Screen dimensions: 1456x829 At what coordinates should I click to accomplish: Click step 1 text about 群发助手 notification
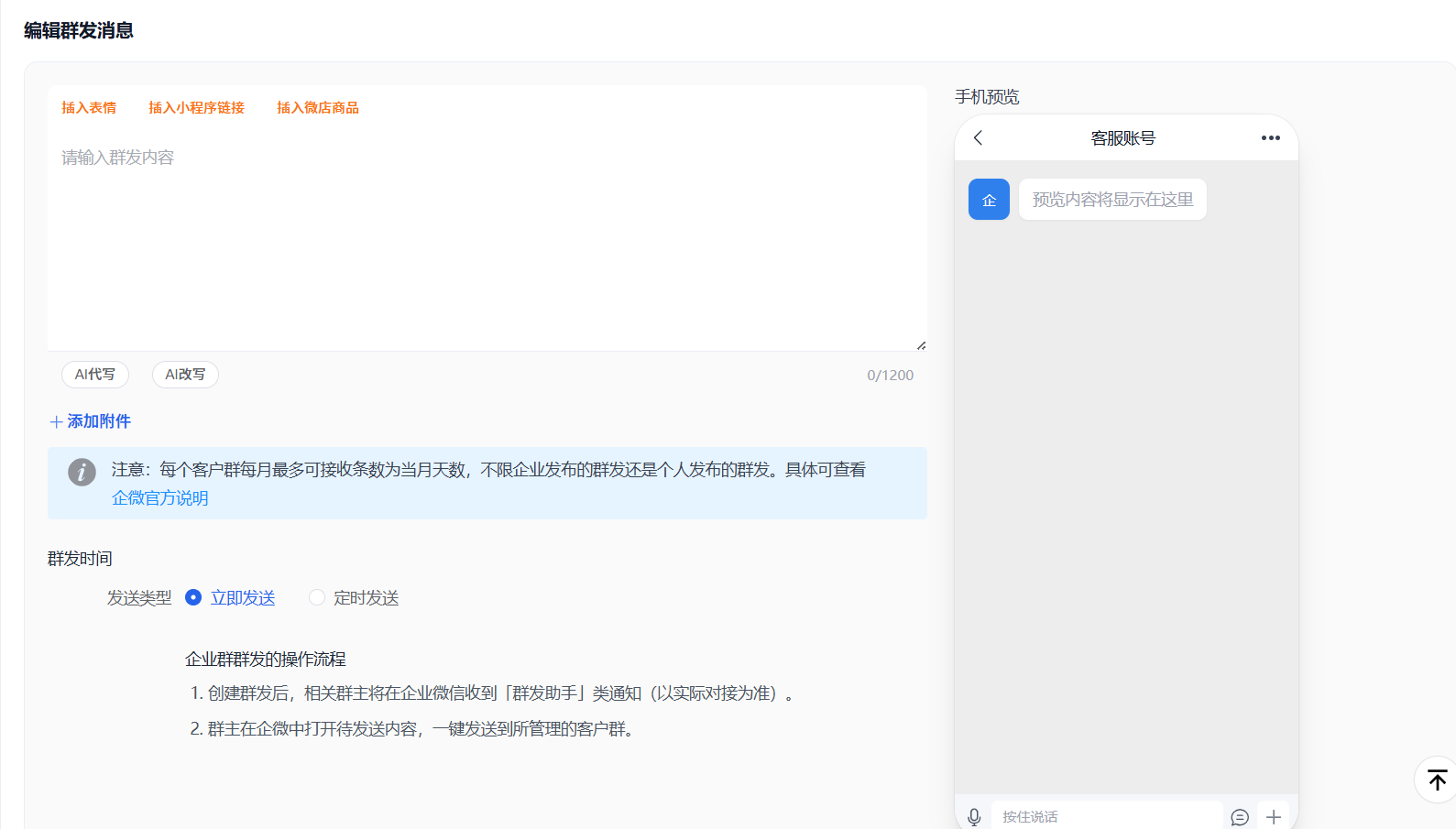pos(492,693)
